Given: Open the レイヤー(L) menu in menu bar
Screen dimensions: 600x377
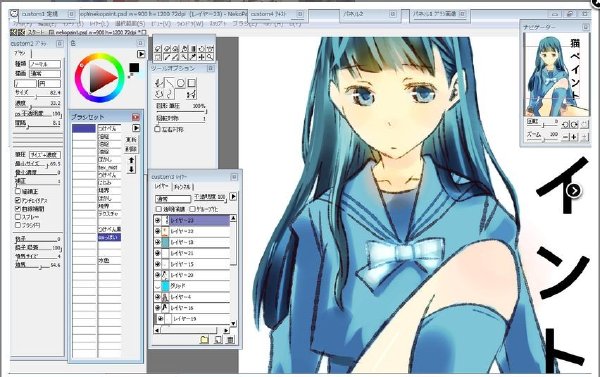Looking at the screenshot, I should click(x=99, y=23).
